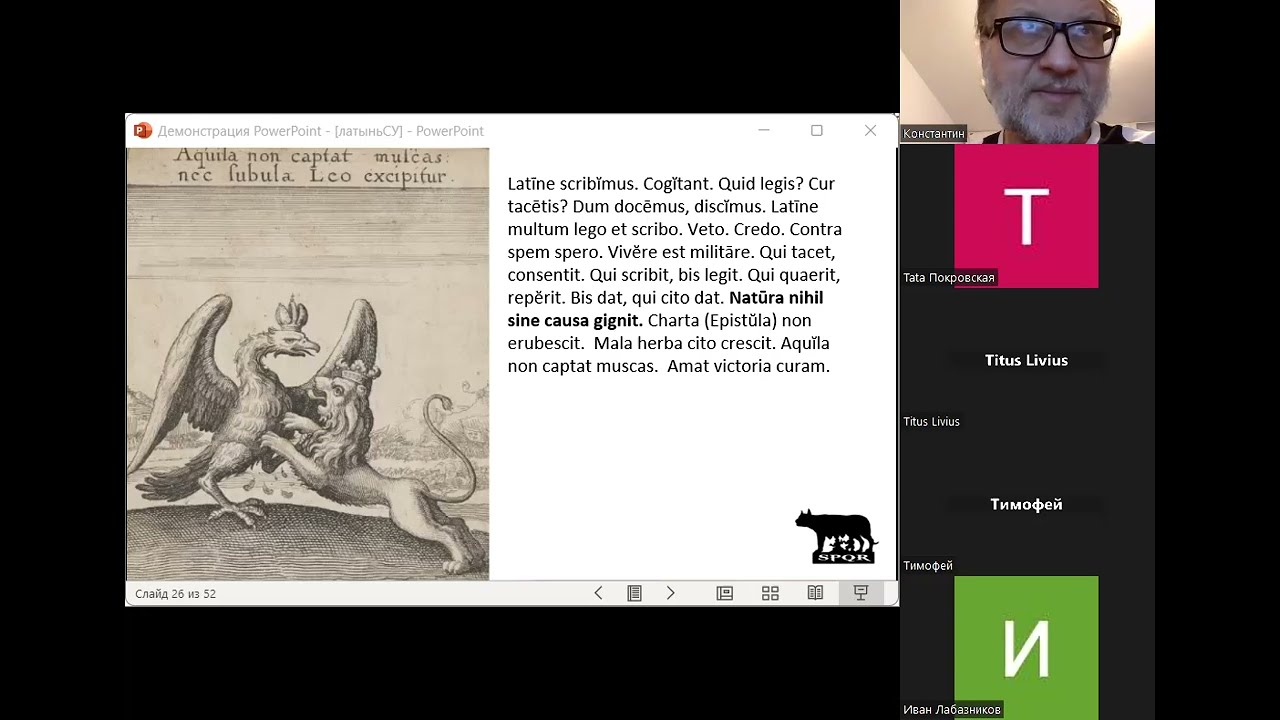Screen dimensions: 1280x720
Task: Click the slide counter "Слайд 26 из 52"
Action: pyautogui.click(x=175, y=594)
